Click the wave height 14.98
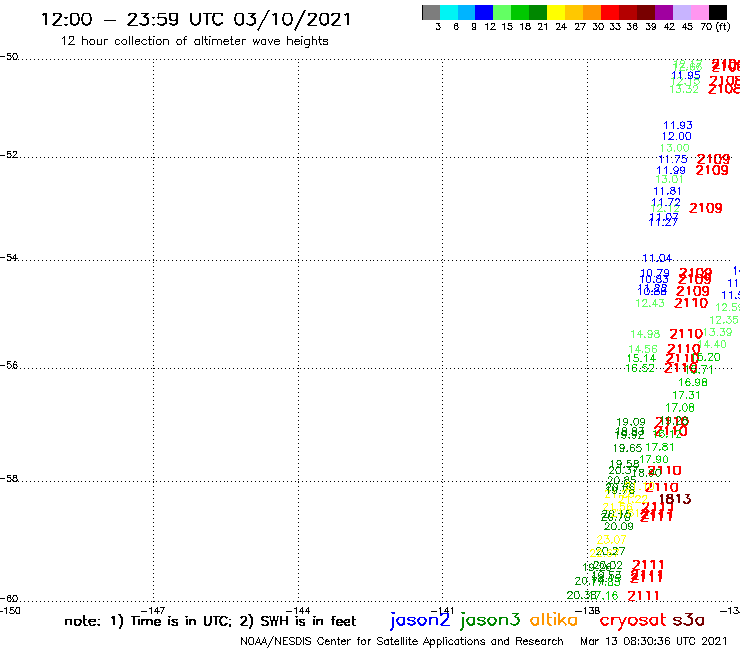The width and height of the screenshot is (740, 650). (645, 334)
